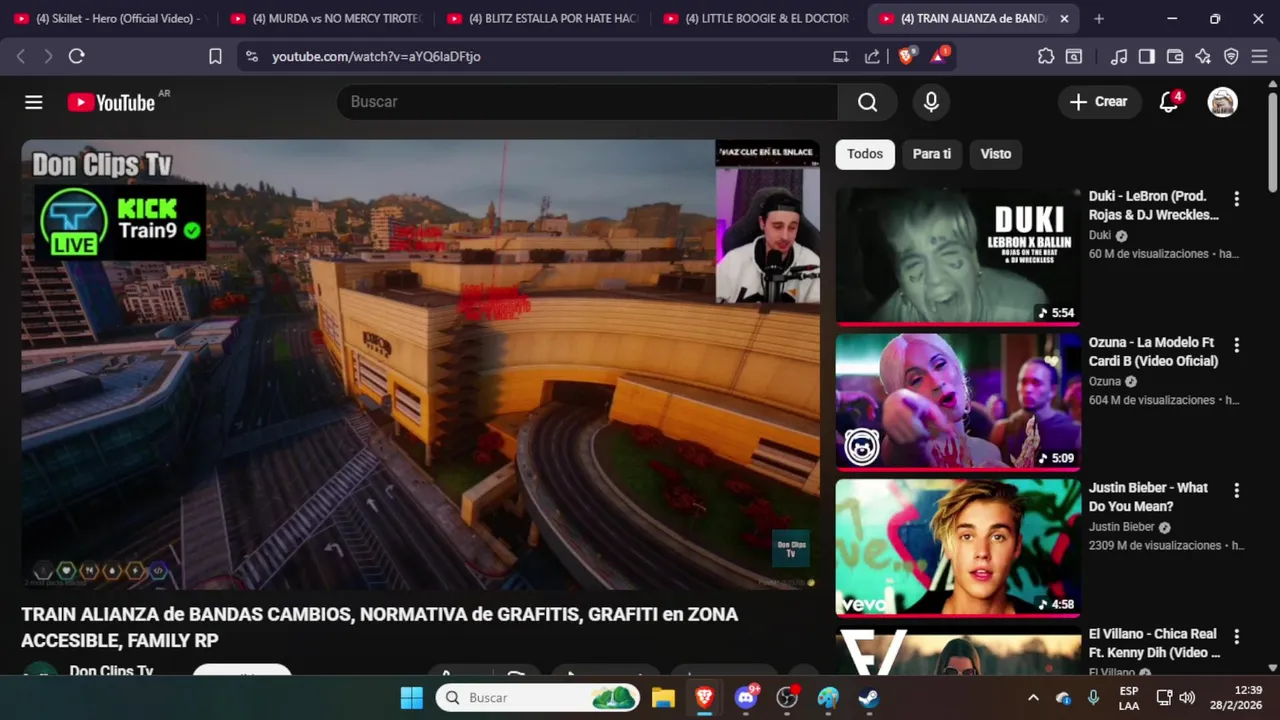Go forward in browser history

pos(48,57)
